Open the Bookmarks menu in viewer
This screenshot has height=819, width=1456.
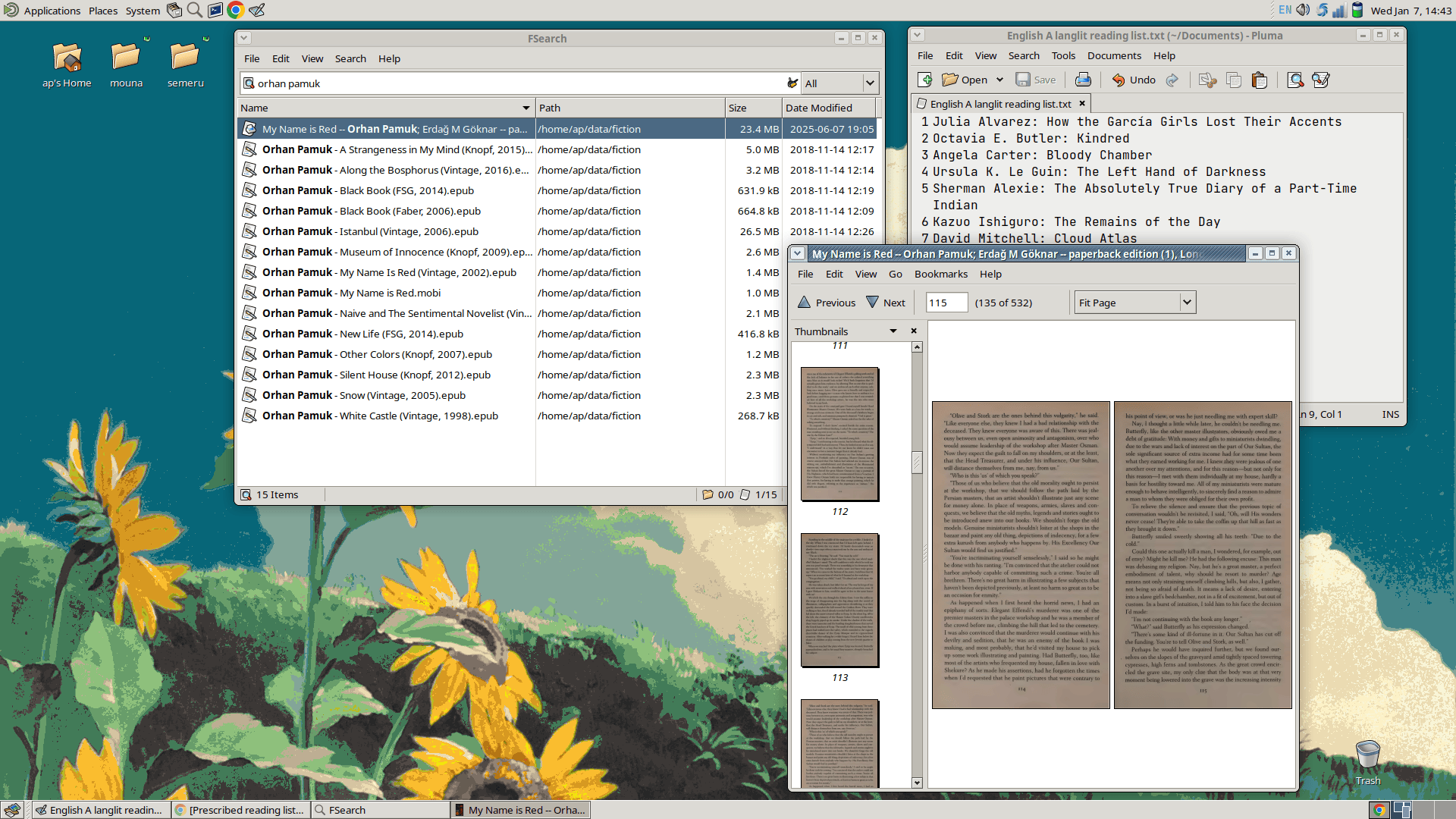tap(940, 274)
